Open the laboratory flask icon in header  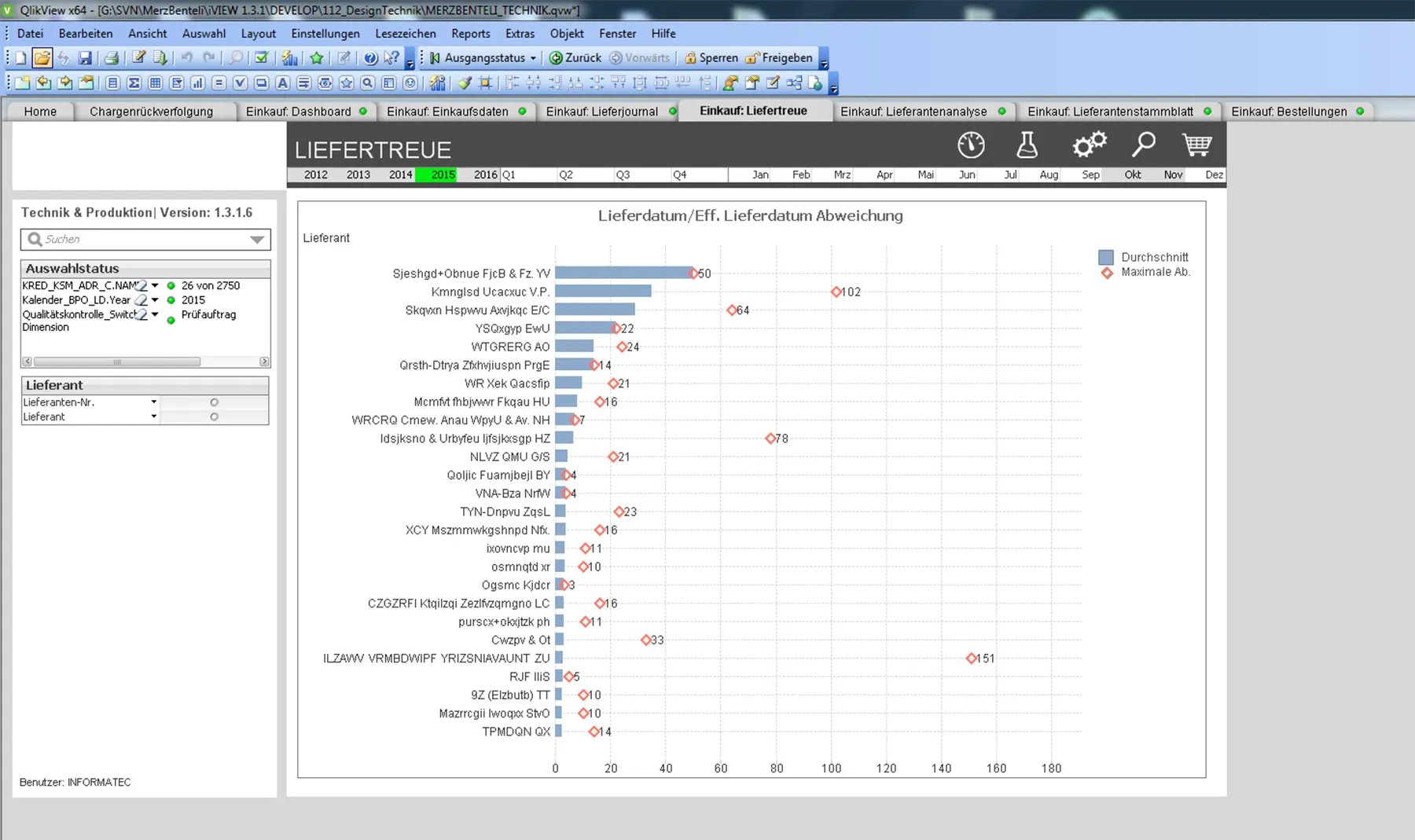[x=1027, y=145]
